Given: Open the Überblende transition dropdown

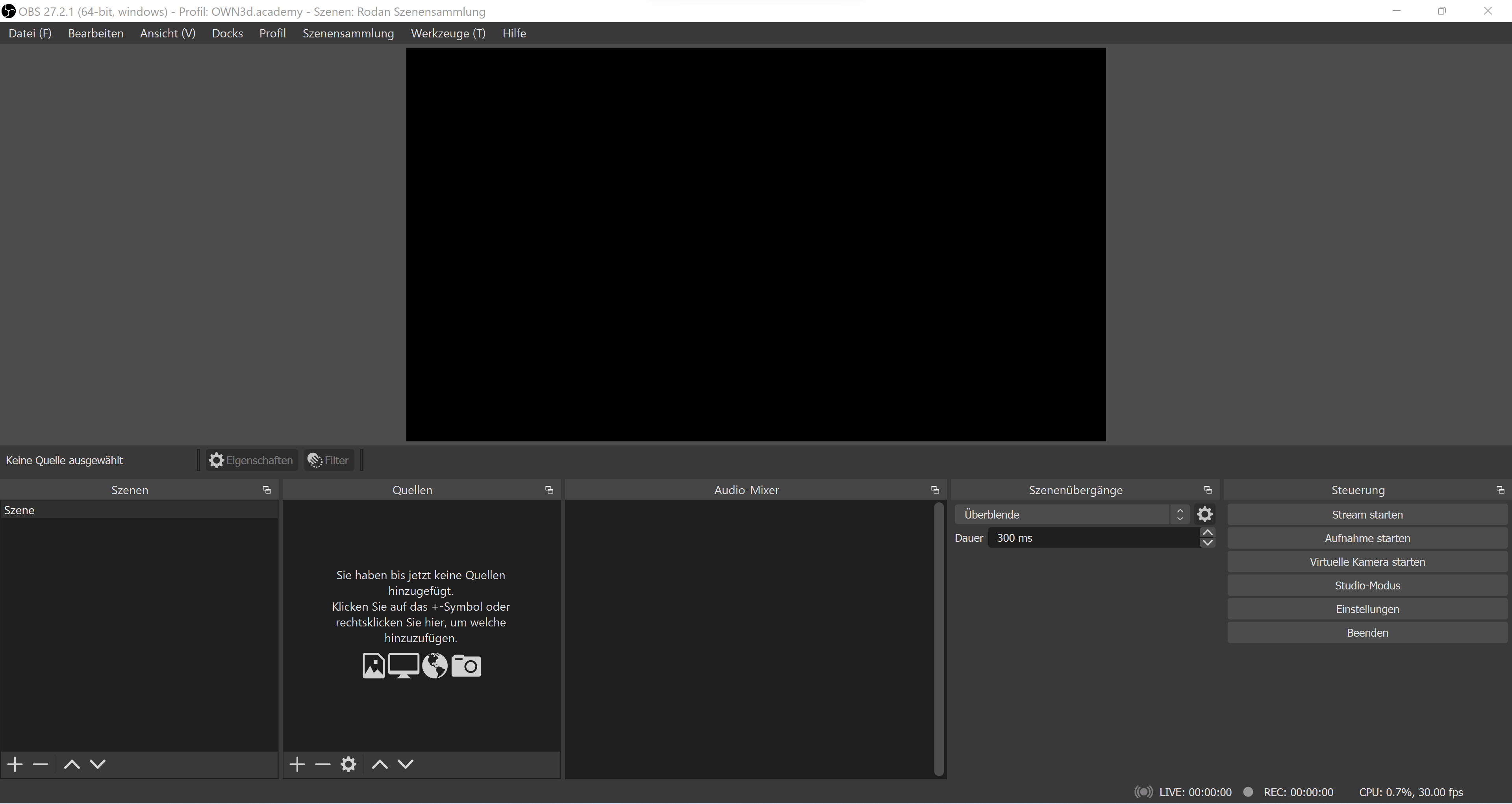Looking at the screenshot, I should click(x=1062, y=514).
